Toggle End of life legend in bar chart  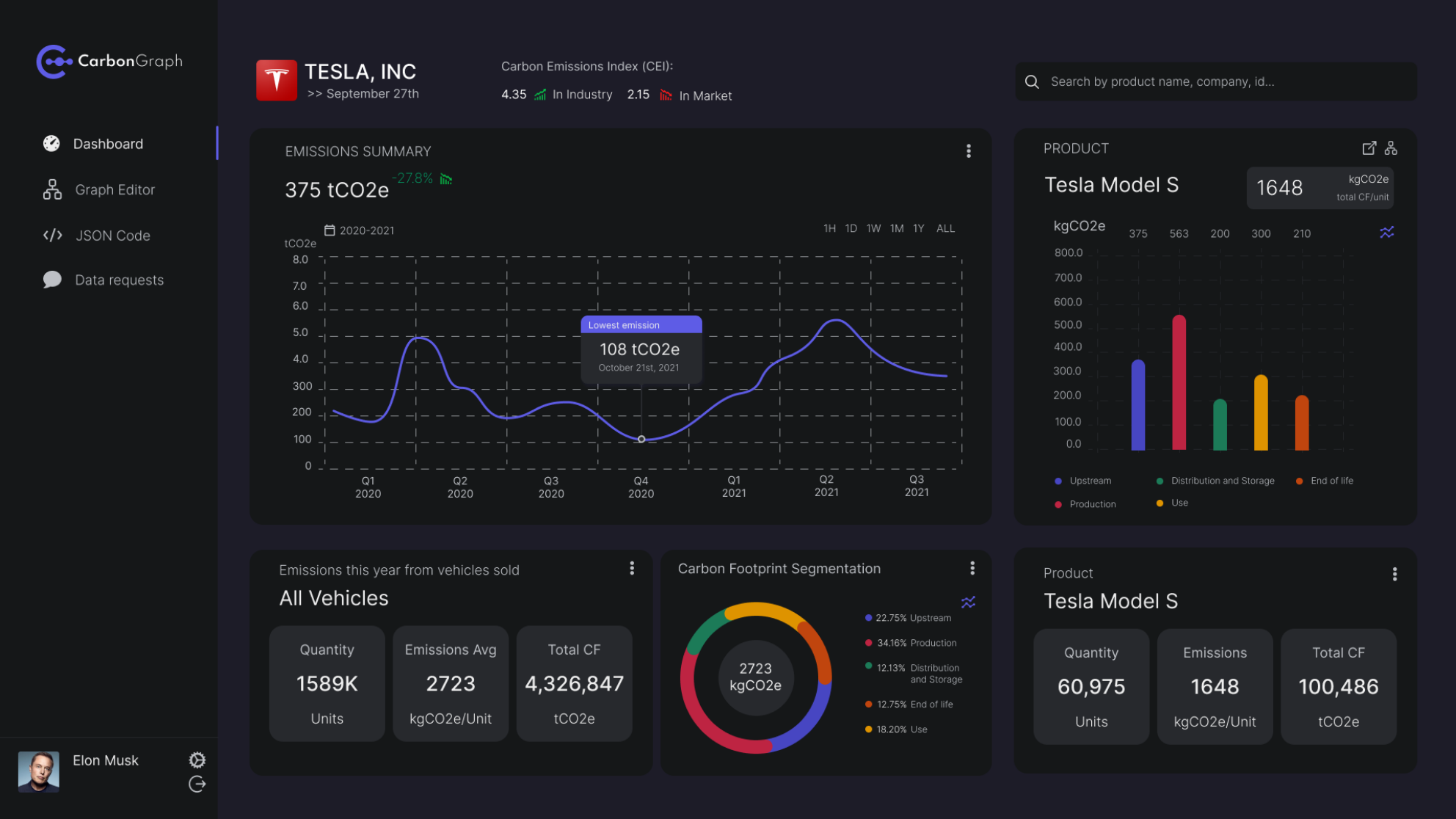coord(1325,481)
